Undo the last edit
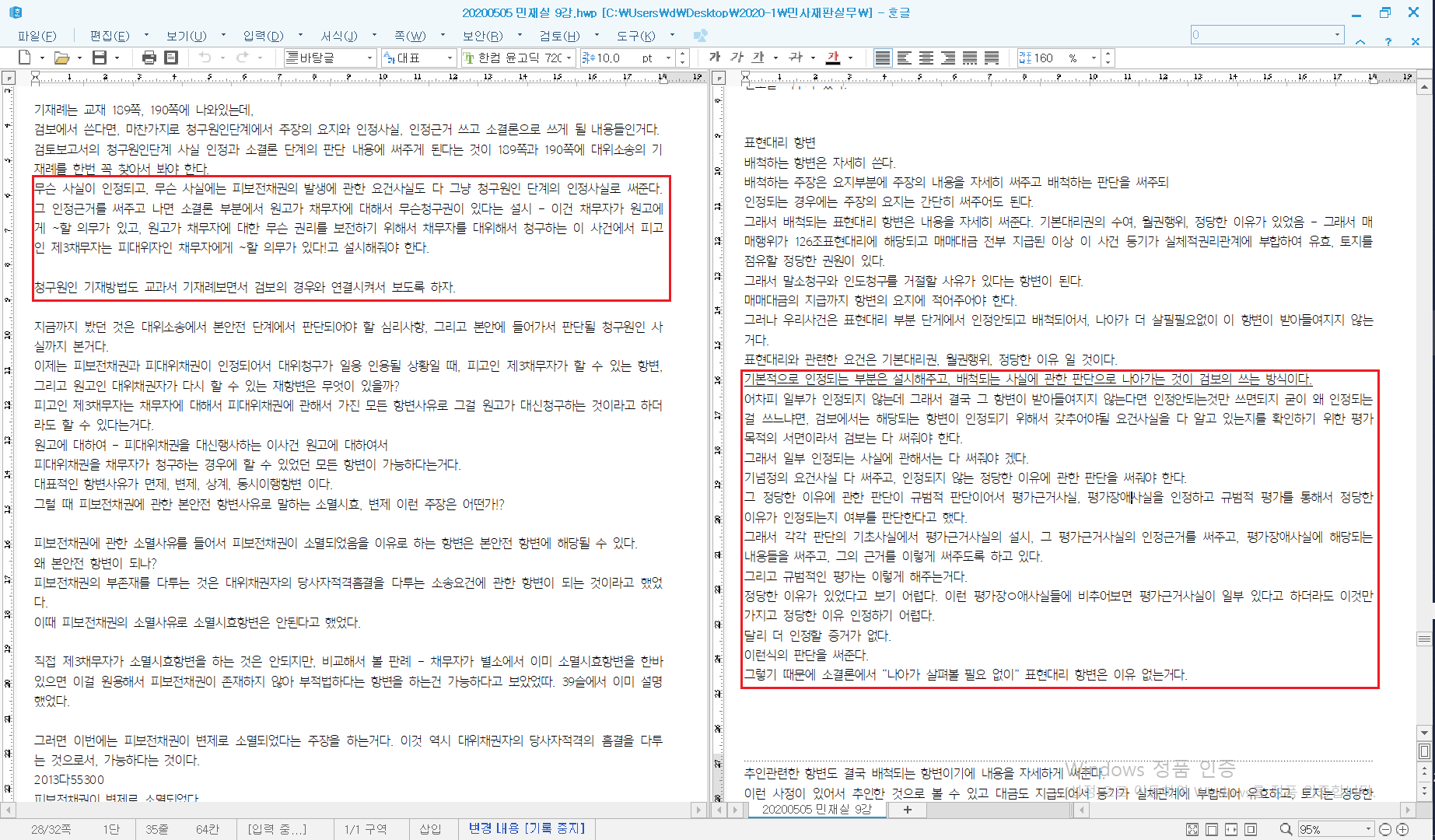This screenshot has height=840, width=1435. point(205,58)
